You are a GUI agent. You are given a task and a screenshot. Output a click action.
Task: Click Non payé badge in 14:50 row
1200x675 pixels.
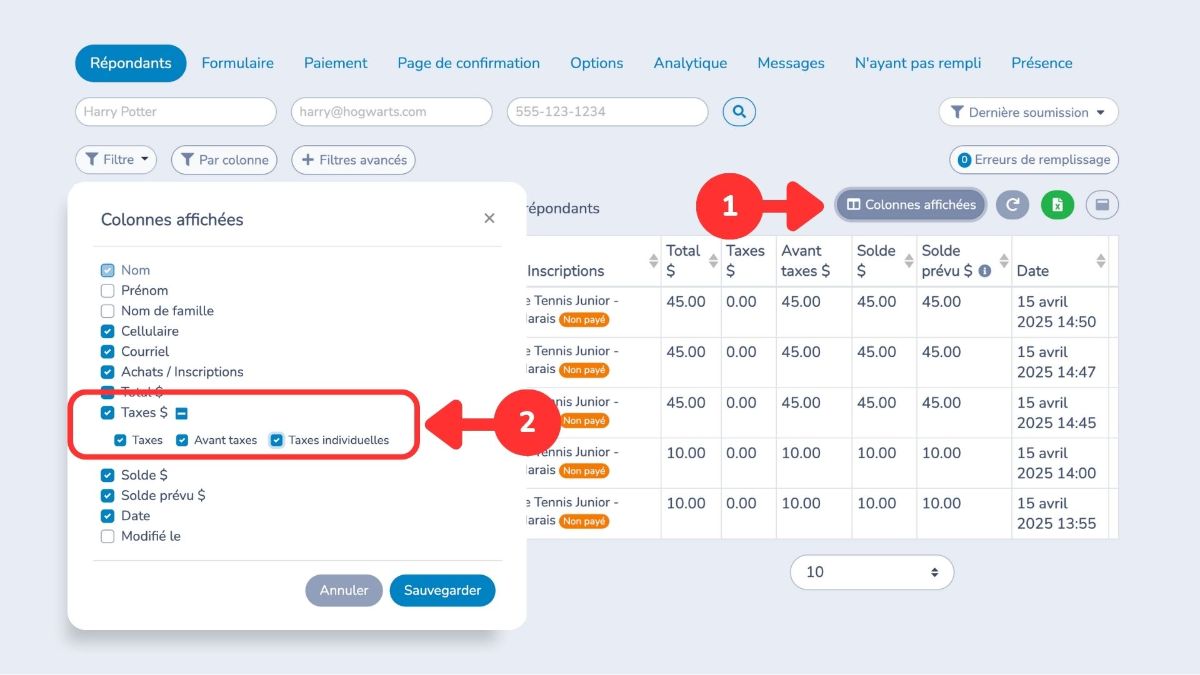coord(585,320)
